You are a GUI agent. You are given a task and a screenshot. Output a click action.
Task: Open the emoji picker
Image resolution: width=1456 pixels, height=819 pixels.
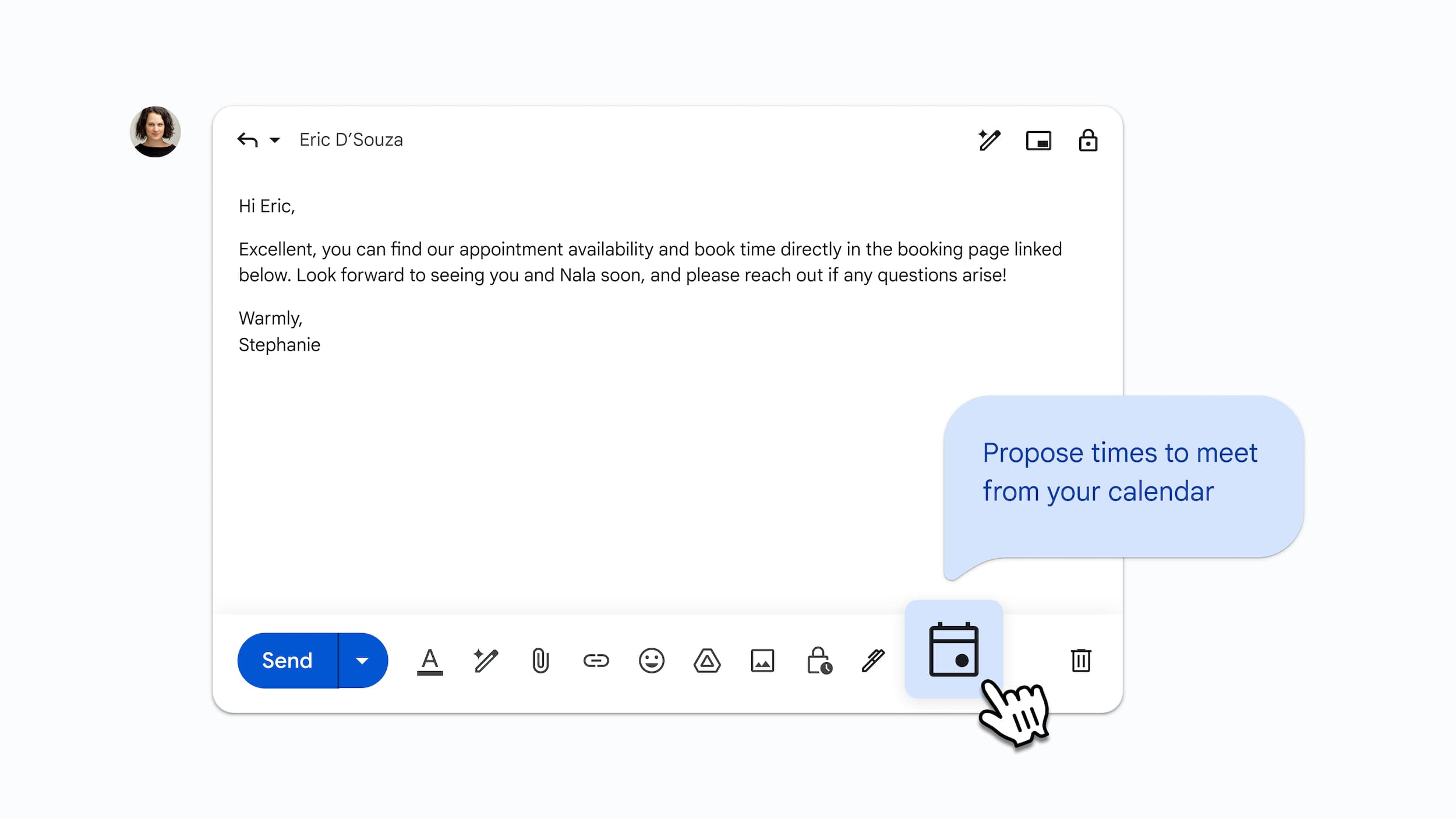651,661
